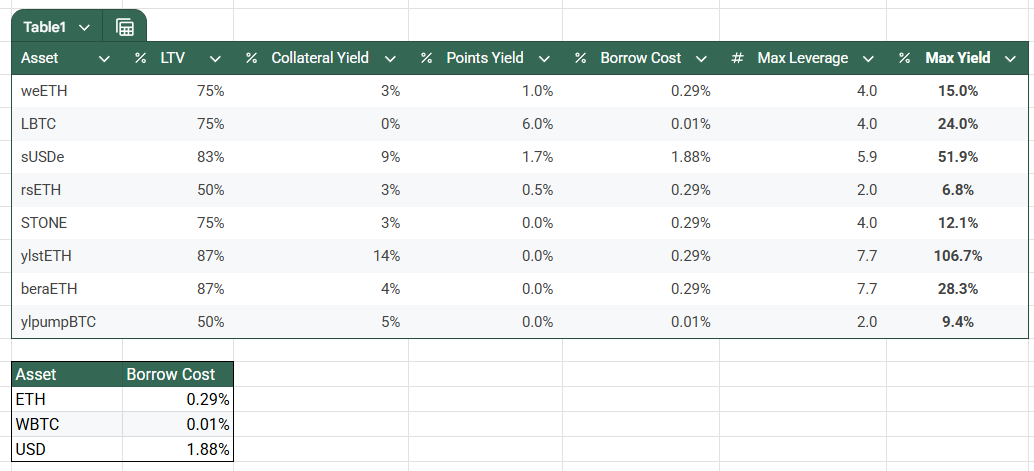This screenshot has height=471, width=1034.
Task: Select the WBTC row in borrow cost table
Action: [x=122, y=424]
